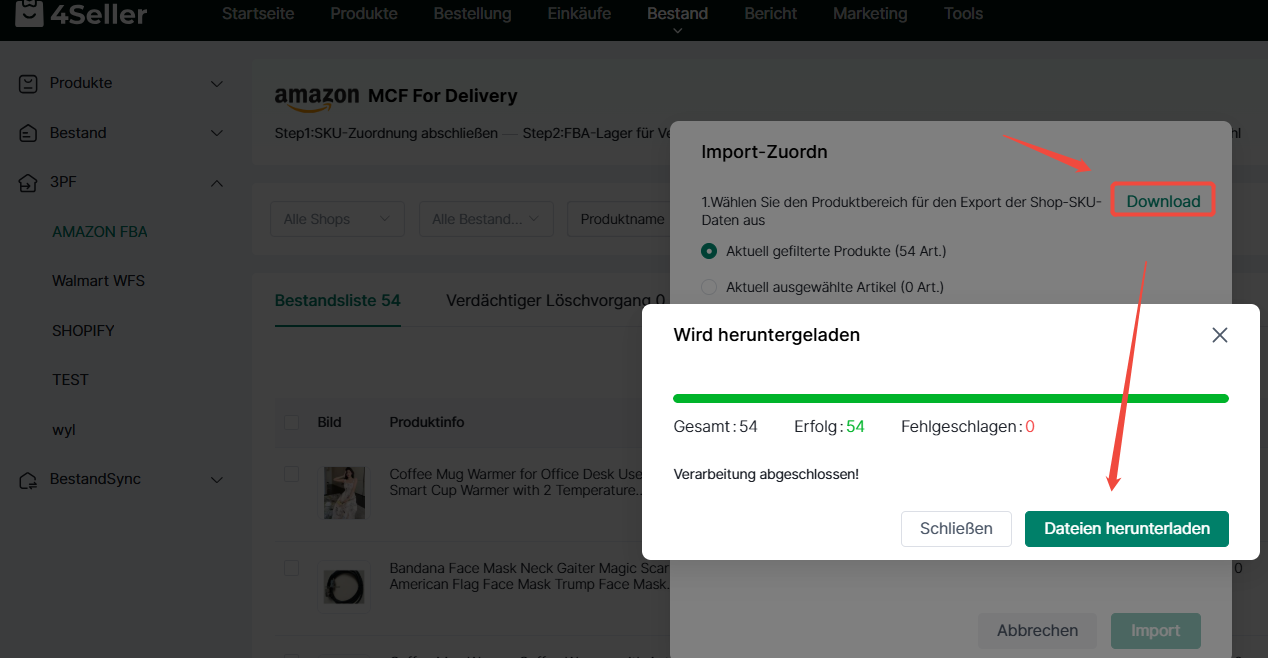Choose 'Aktuell ausgewählte Artikel' radio option
Viewport: 1268px width, 658px height.
(x=709, y=288)
